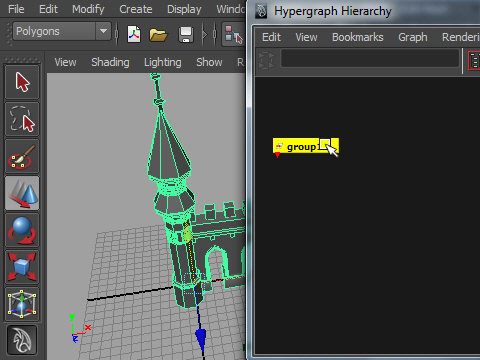Open the viewport Show menu
This screenshot has height=360, width=480.
click(x=209, y=62)
